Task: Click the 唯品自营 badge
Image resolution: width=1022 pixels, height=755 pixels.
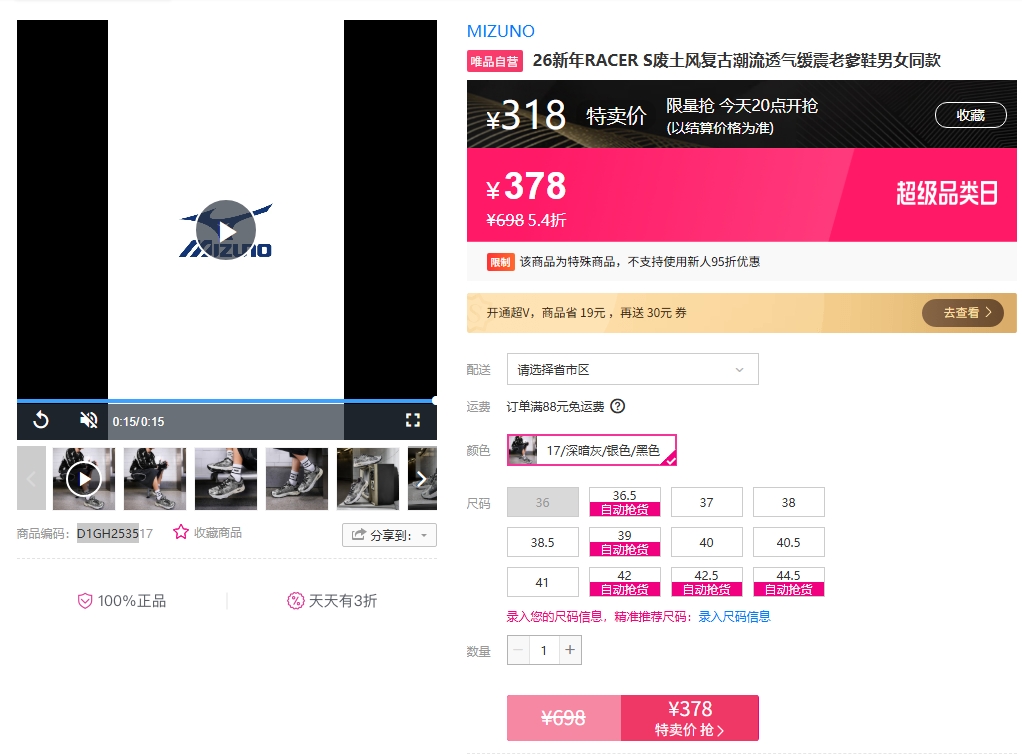Action: pos(495,61)
